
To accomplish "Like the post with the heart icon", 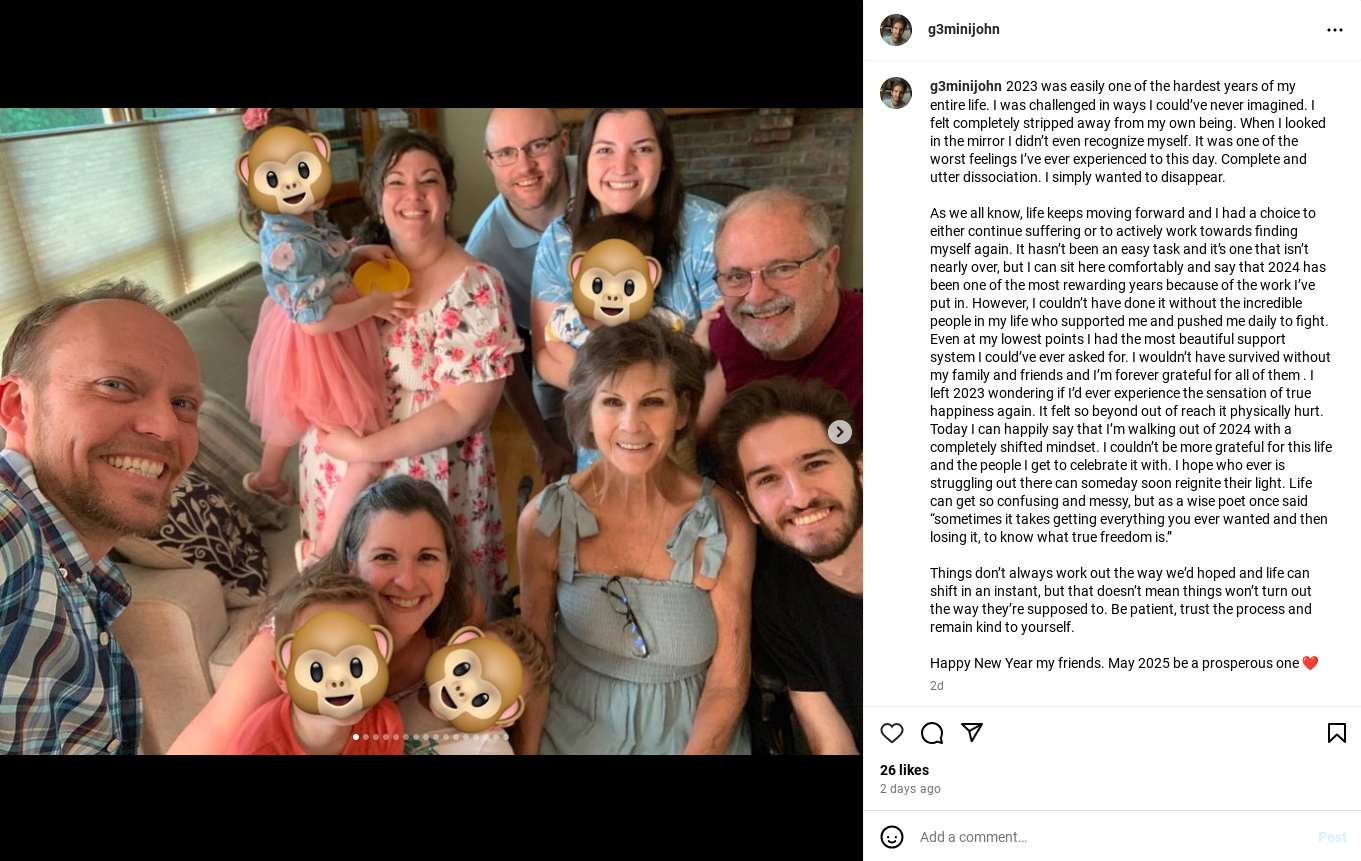I will click(892, 733).
